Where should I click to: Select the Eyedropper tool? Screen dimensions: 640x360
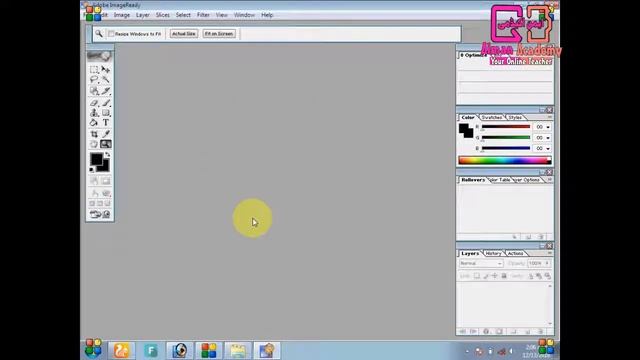[106, 134]
